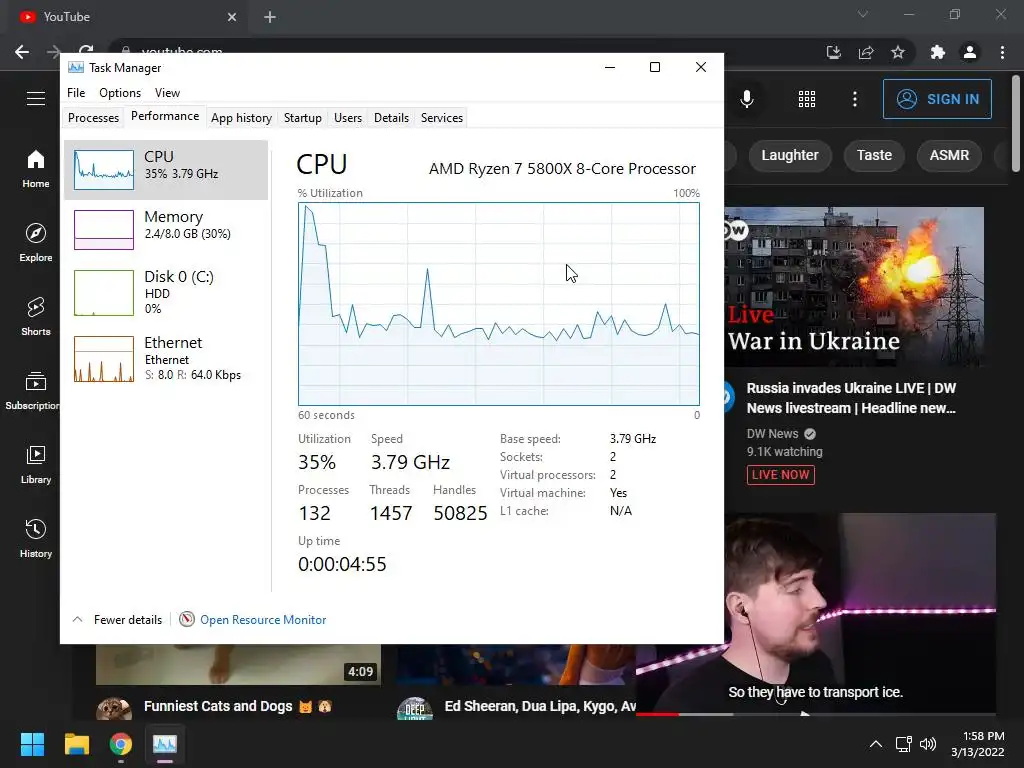1024x768 pixels.
Task: Select Disk 0 (C:) resource
Action: 166,292
